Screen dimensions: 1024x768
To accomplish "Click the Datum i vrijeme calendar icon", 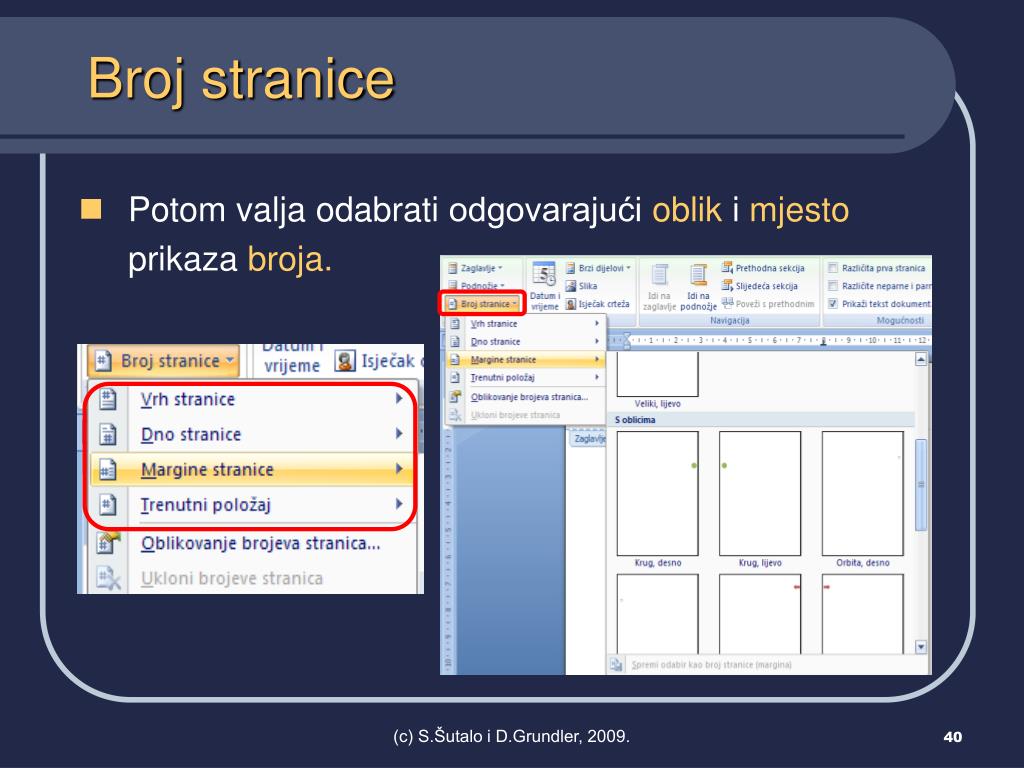I will coord(543,274).
